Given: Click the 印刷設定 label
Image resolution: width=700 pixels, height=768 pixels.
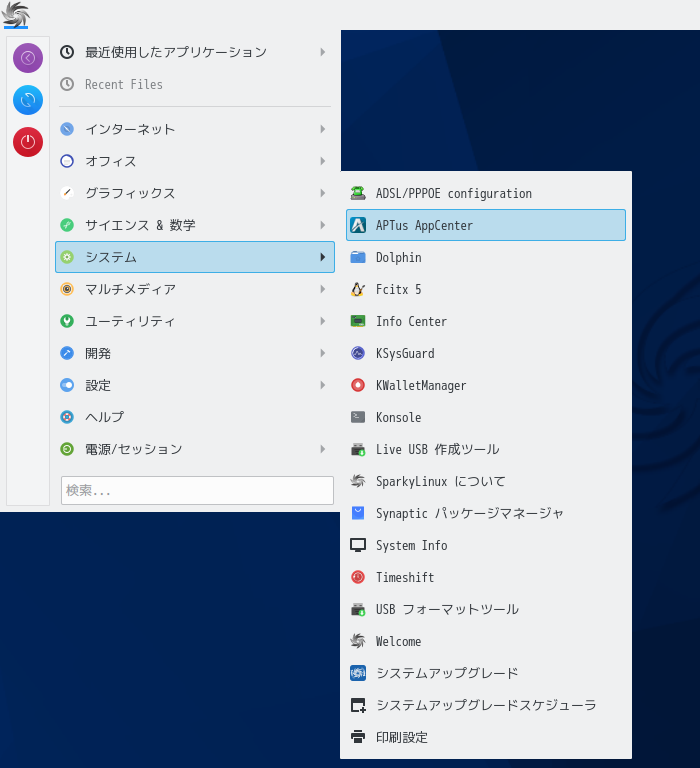Looking at the screenshot, I should (402, 737).
